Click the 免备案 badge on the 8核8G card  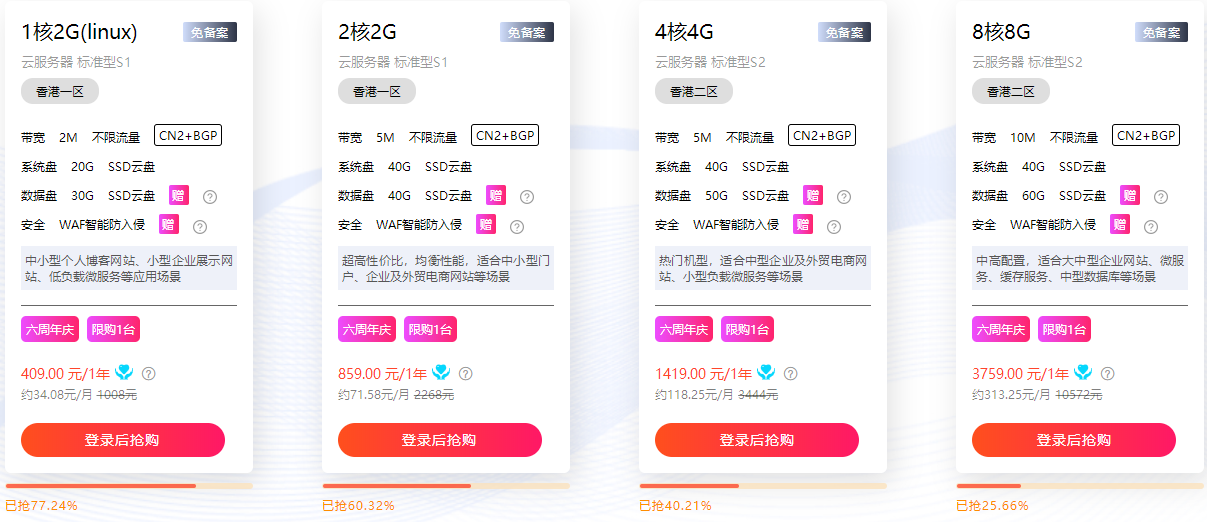tap(1161, 32)
